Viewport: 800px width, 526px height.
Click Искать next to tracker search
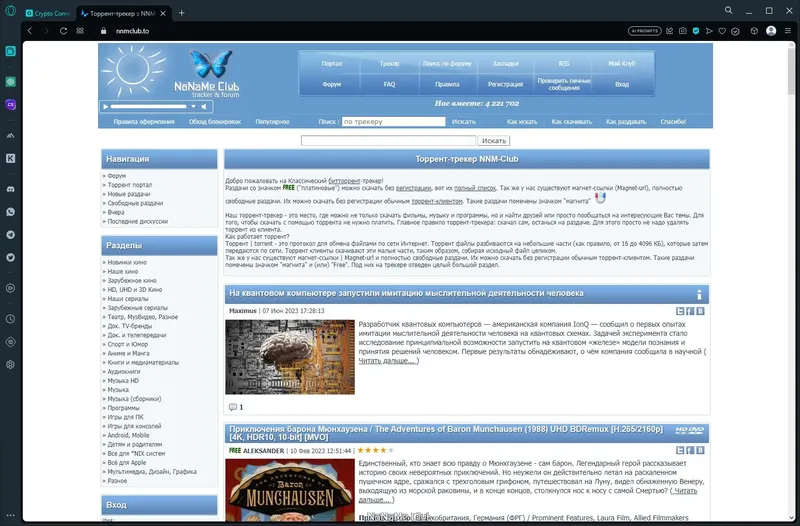pyautogui.click(x=464, y=122)
